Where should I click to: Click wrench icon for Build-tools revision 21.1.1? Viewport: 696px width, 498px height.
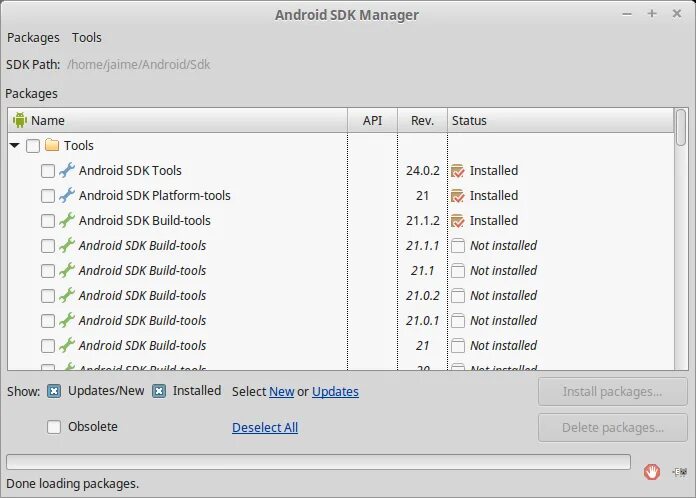[x=67, y=245]
